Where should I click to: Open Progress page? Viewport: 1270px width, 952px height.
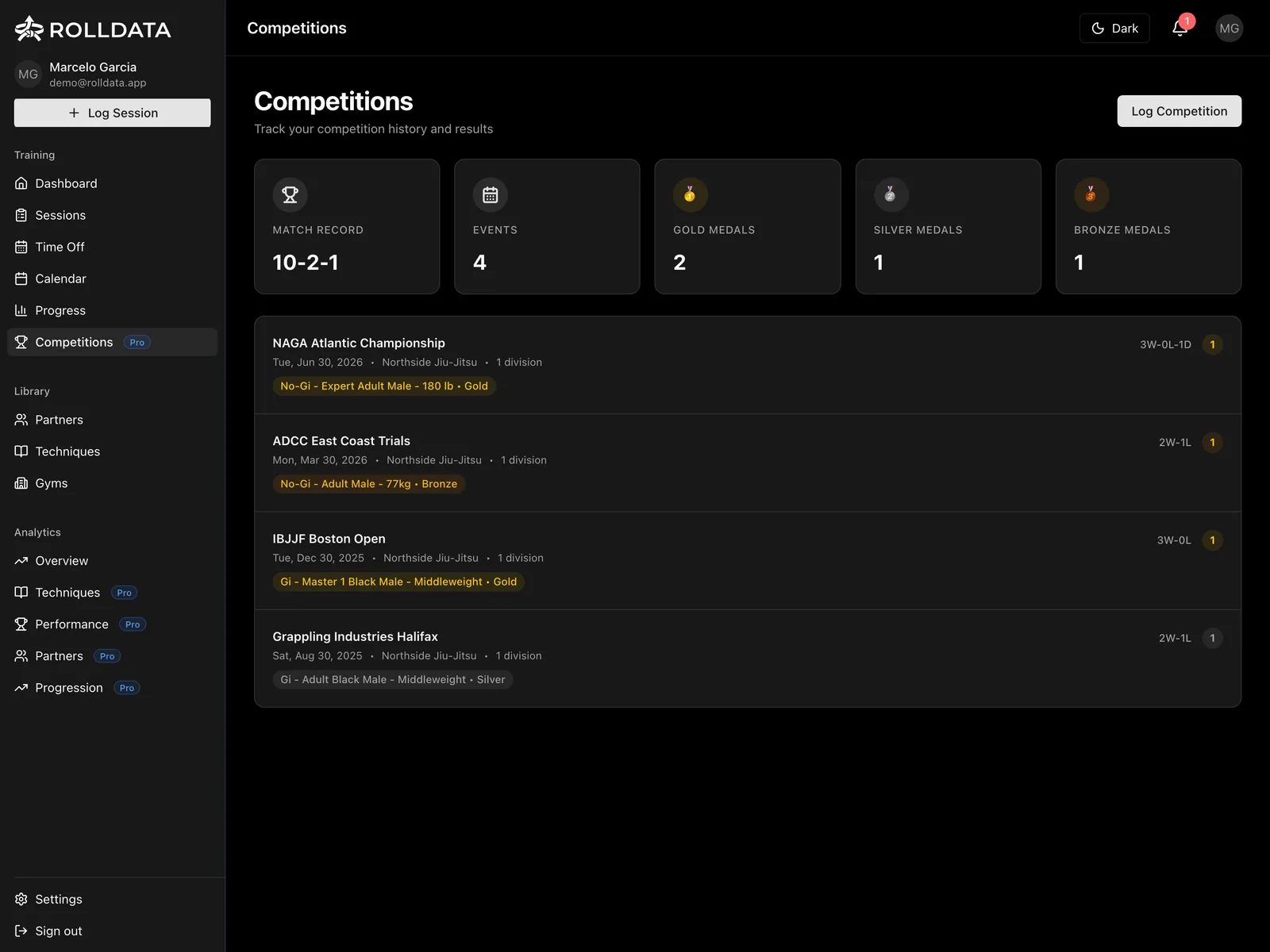(x=112, y=310)
